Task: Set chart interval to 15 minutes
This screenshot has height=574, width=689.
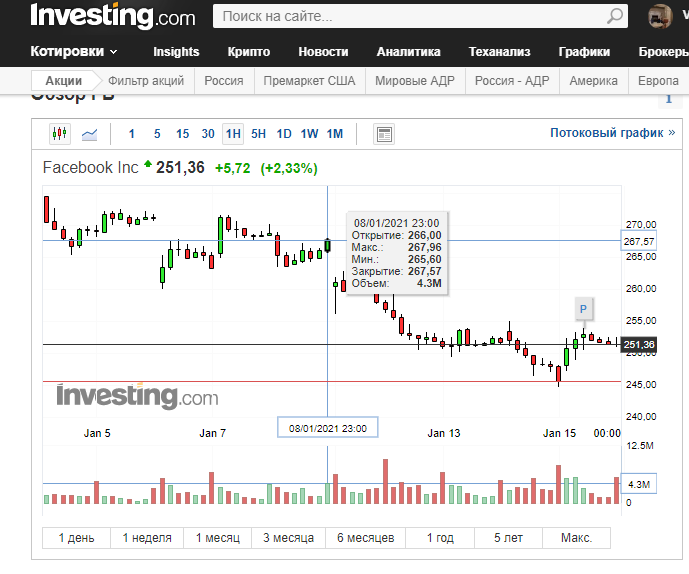Action: click(x=182, y=134)
